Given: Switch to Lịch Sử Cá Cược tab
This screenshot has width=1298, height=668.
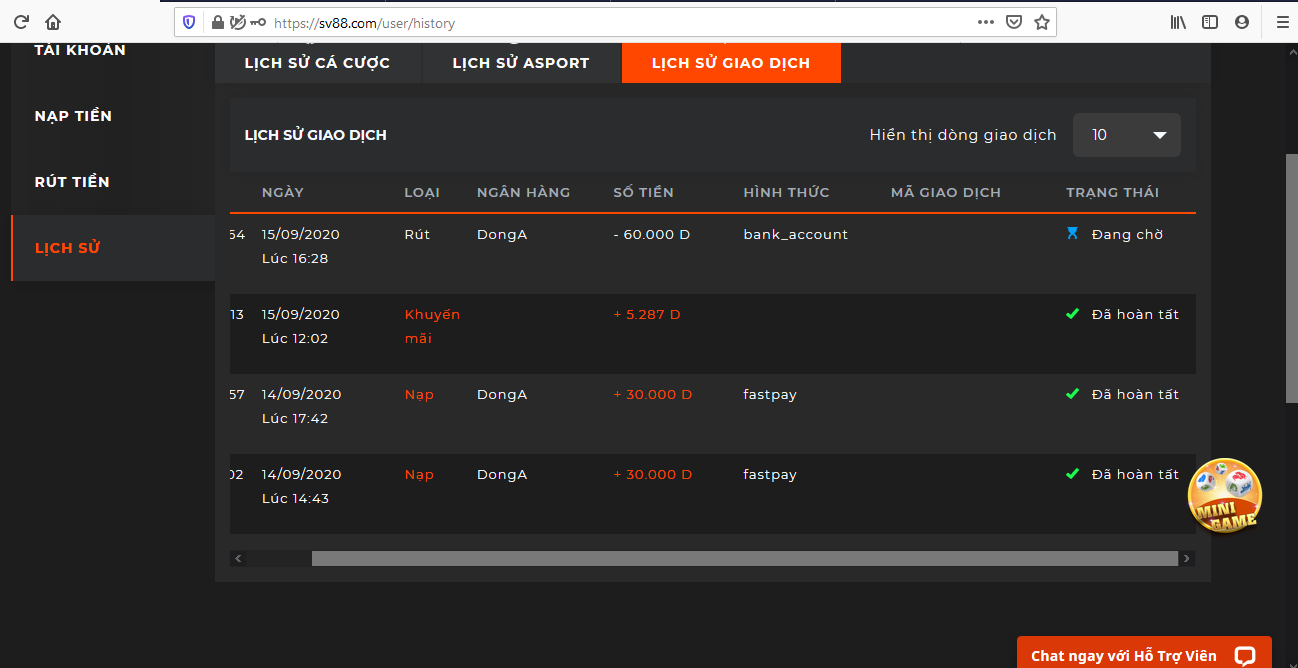Looking at the screenshot, I should (x=317, y=63).
